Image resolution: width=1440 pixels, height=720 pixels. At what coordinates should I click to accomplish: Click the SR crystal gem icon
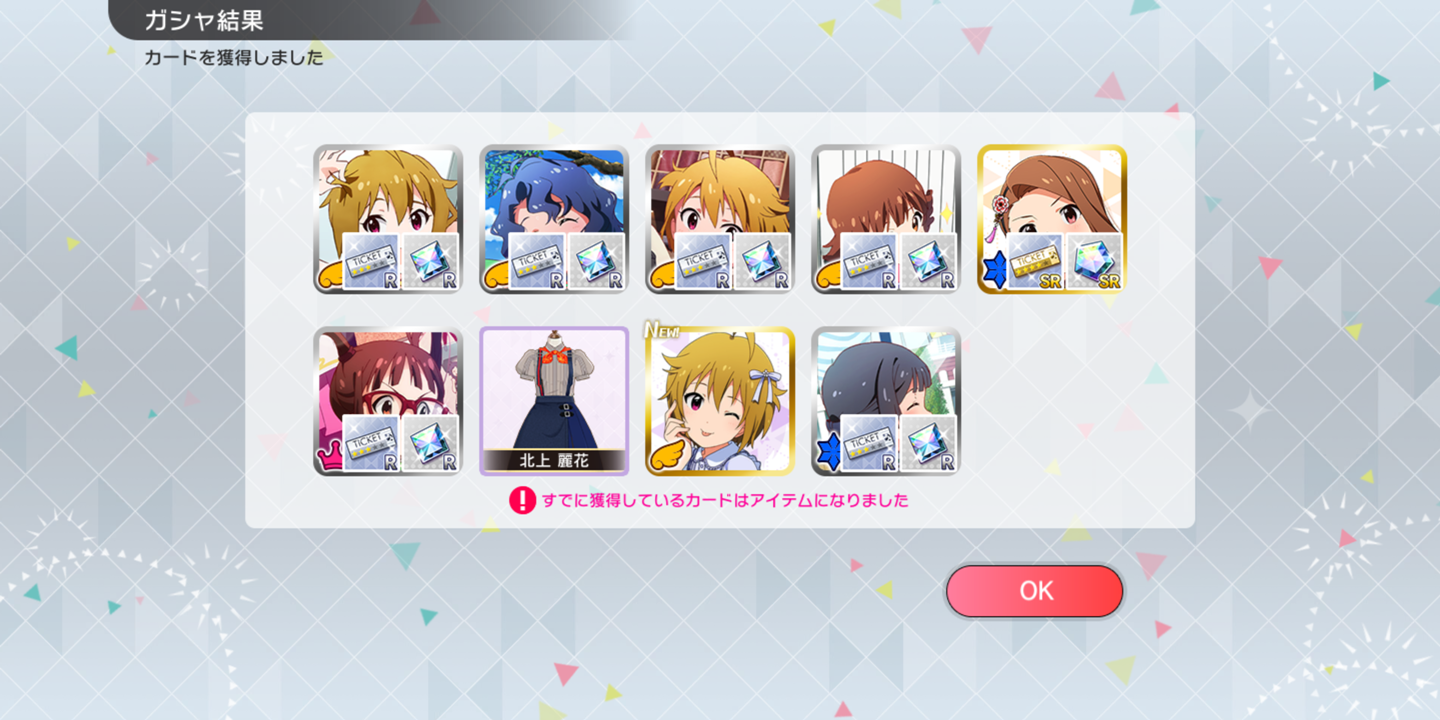[x=1094, y=262]
